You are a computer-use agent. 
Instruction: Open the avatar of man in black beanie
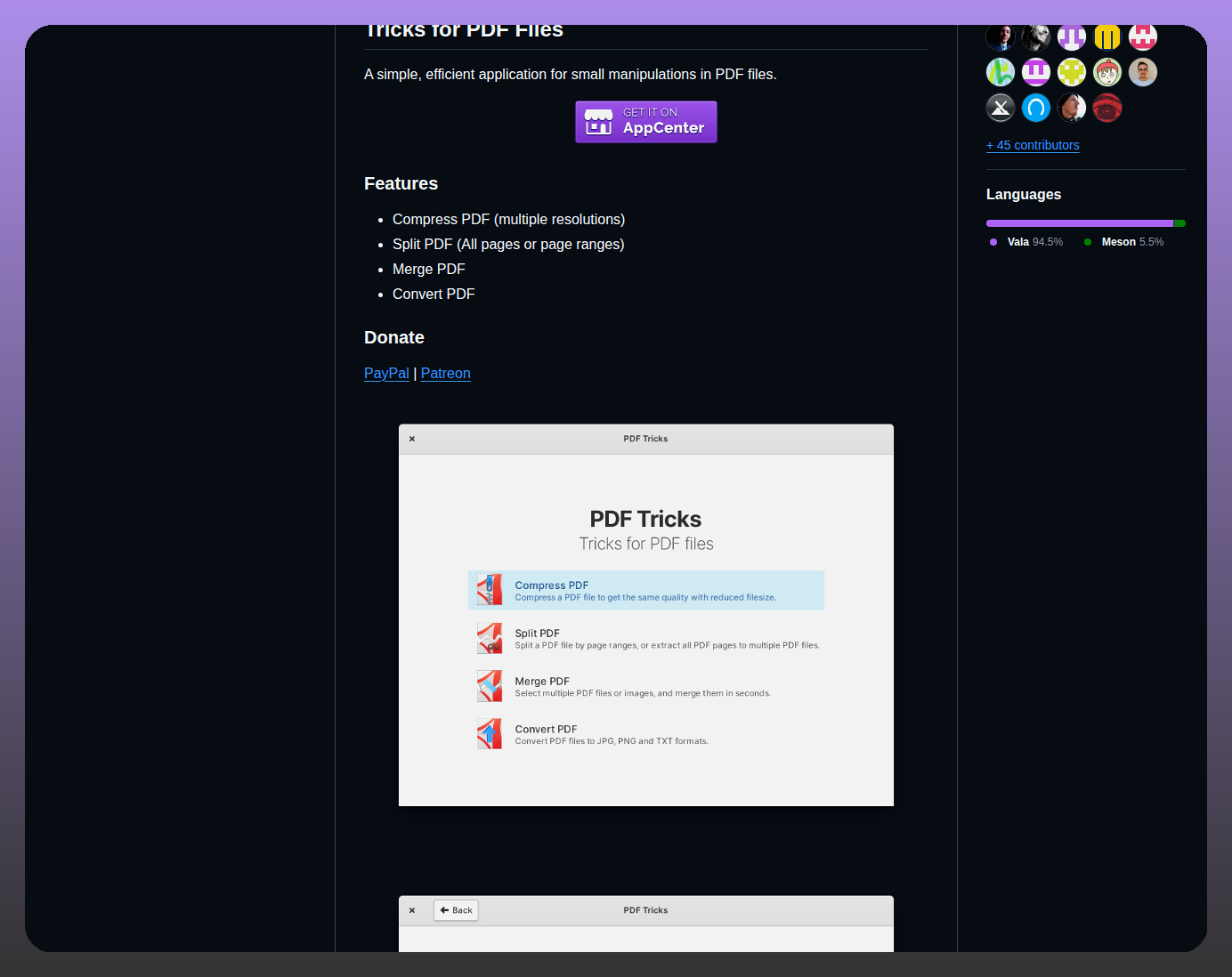click(1072, 108)
